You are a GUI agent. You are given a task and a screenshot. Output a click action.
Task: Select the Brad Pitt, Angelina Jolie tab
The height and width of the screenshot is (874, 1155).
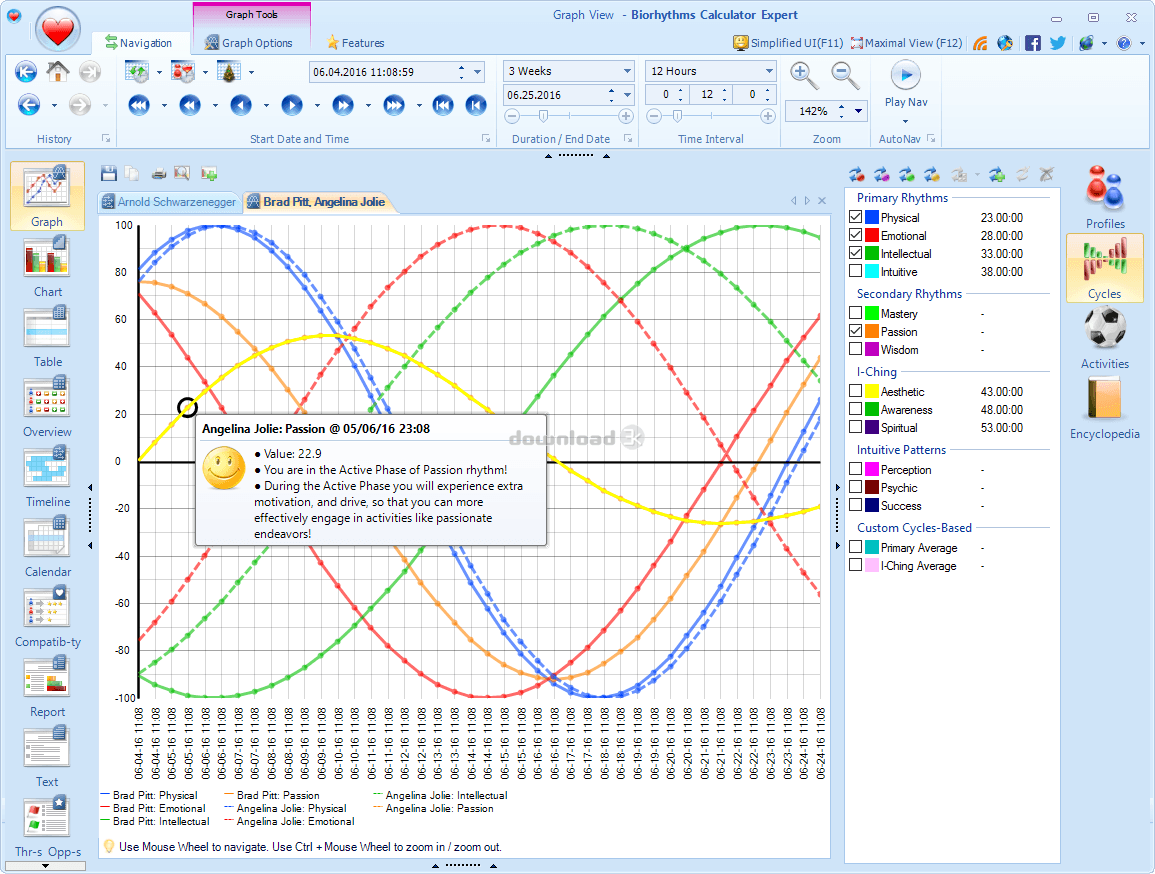pyautogui.click(x=317, y=202)
